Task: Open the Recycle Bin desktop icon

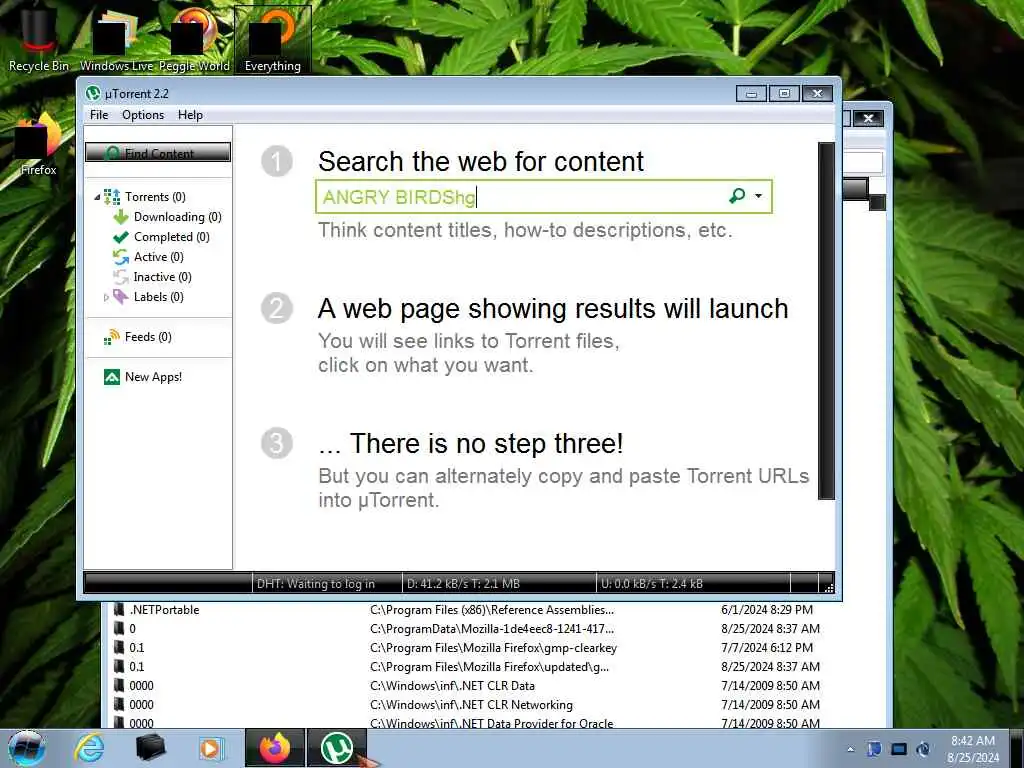Action: pos(38,38)
